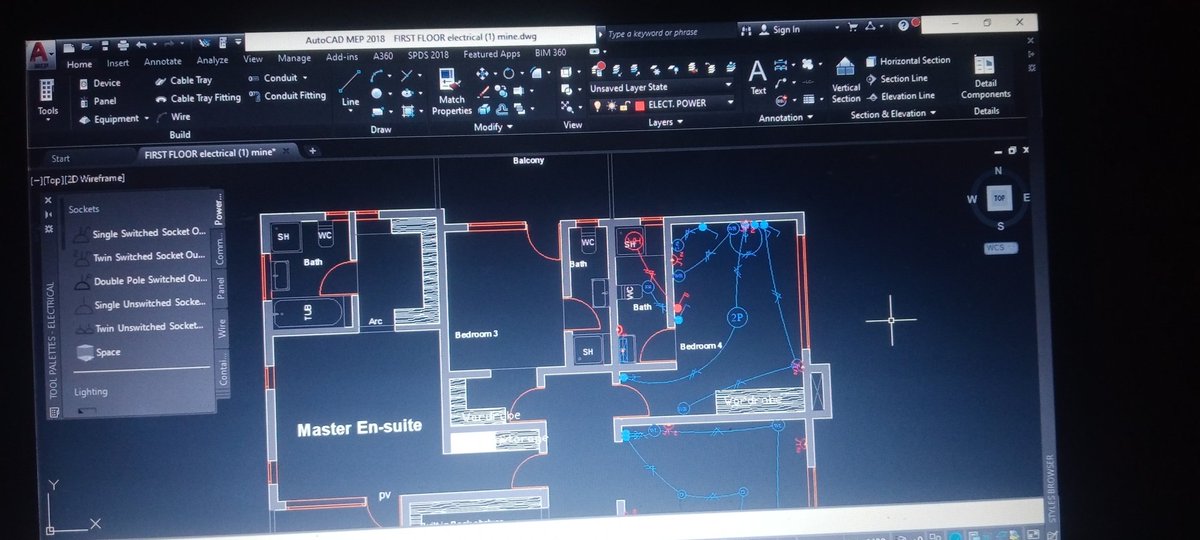Click the Horizontal Section tool
Viewport: 1200px width, 540px height.
pyautogui.click(x=908, y=61)
